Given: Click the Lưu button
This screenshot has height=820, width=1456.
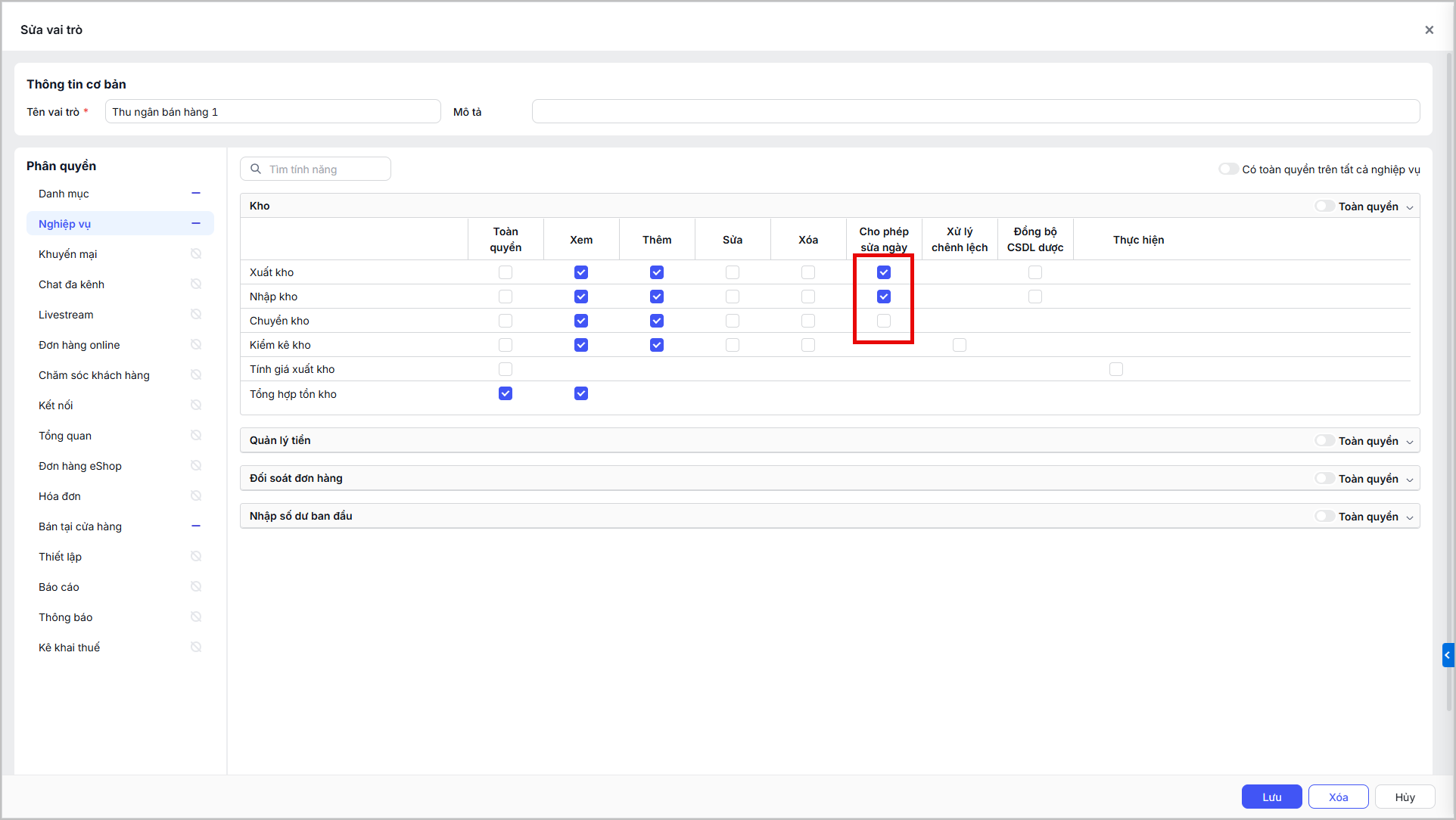Looking at the screenshot, I should click(x=1271, y=797).
